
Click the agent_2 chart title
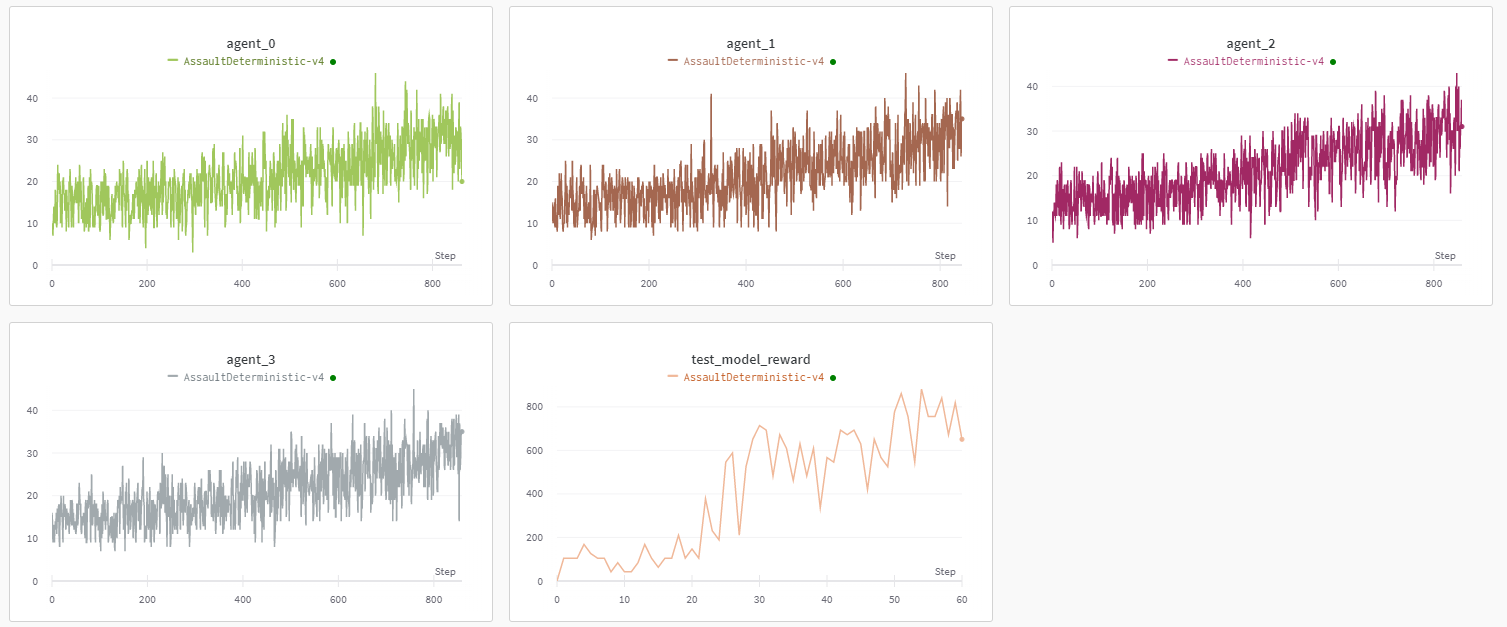(1251, 44)
